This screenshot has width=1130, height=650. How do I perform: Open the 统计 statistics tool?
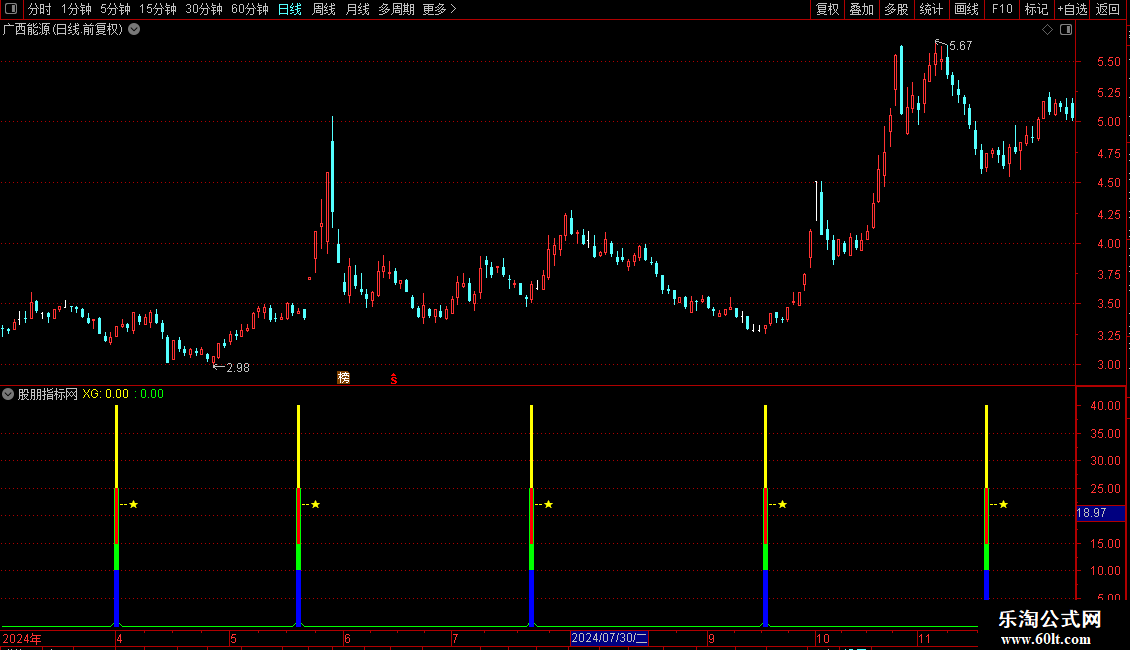[x=930, y=9]
